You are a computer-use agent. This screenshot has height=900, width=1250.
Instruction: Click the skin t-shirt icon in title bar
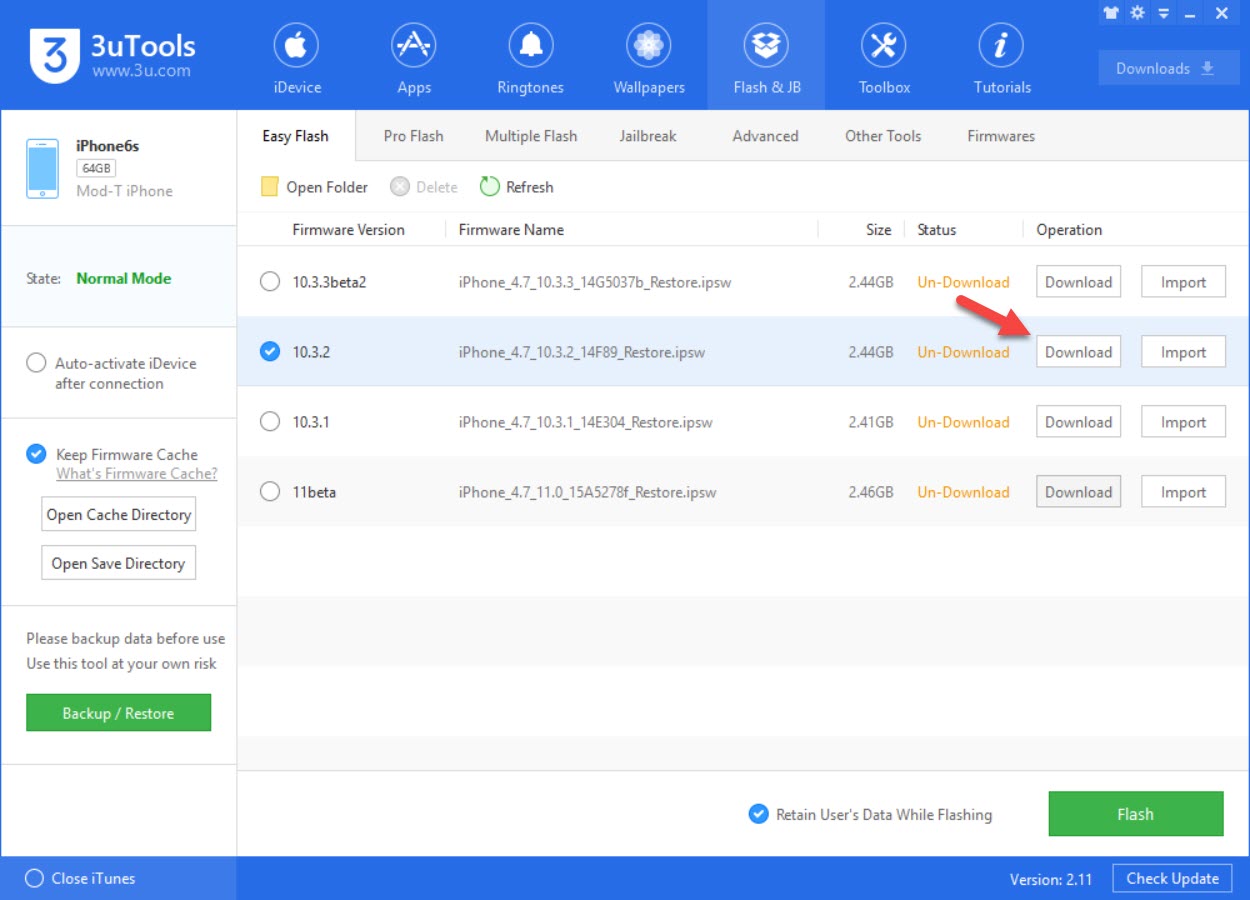click(x=1111, y=13)
